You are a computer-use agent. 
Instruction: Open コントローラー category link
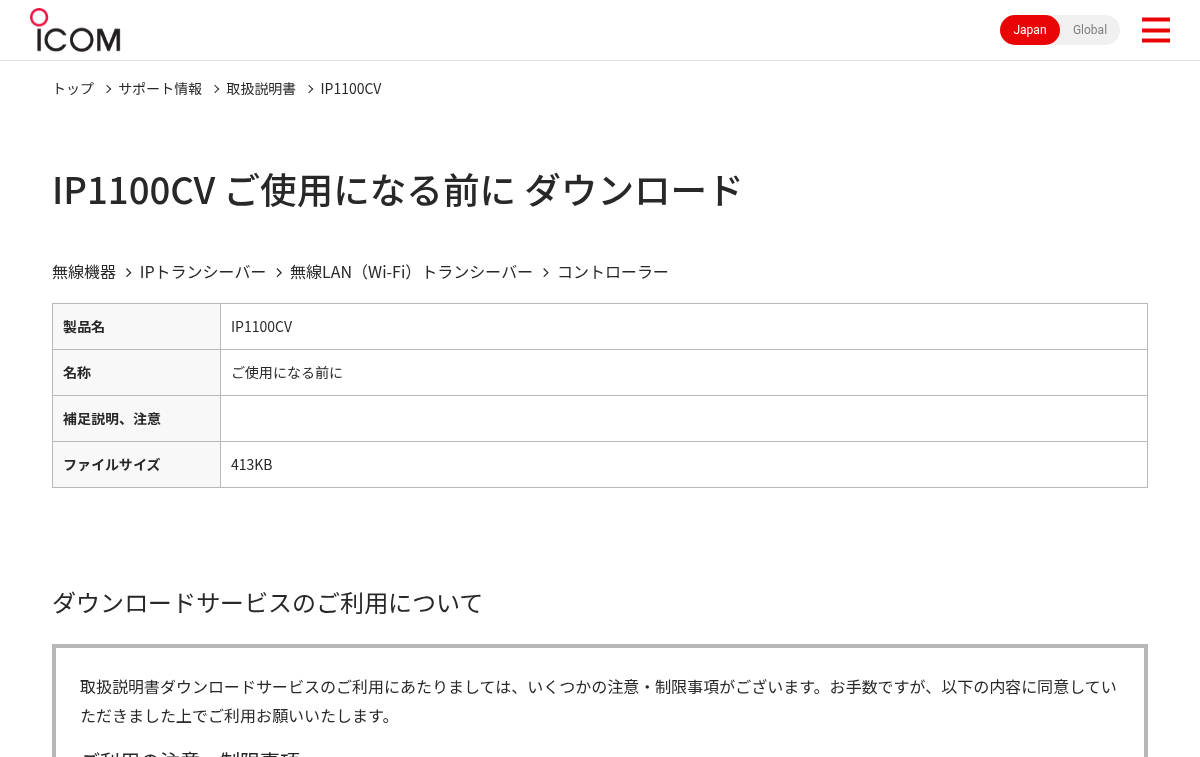coord(613,272)
